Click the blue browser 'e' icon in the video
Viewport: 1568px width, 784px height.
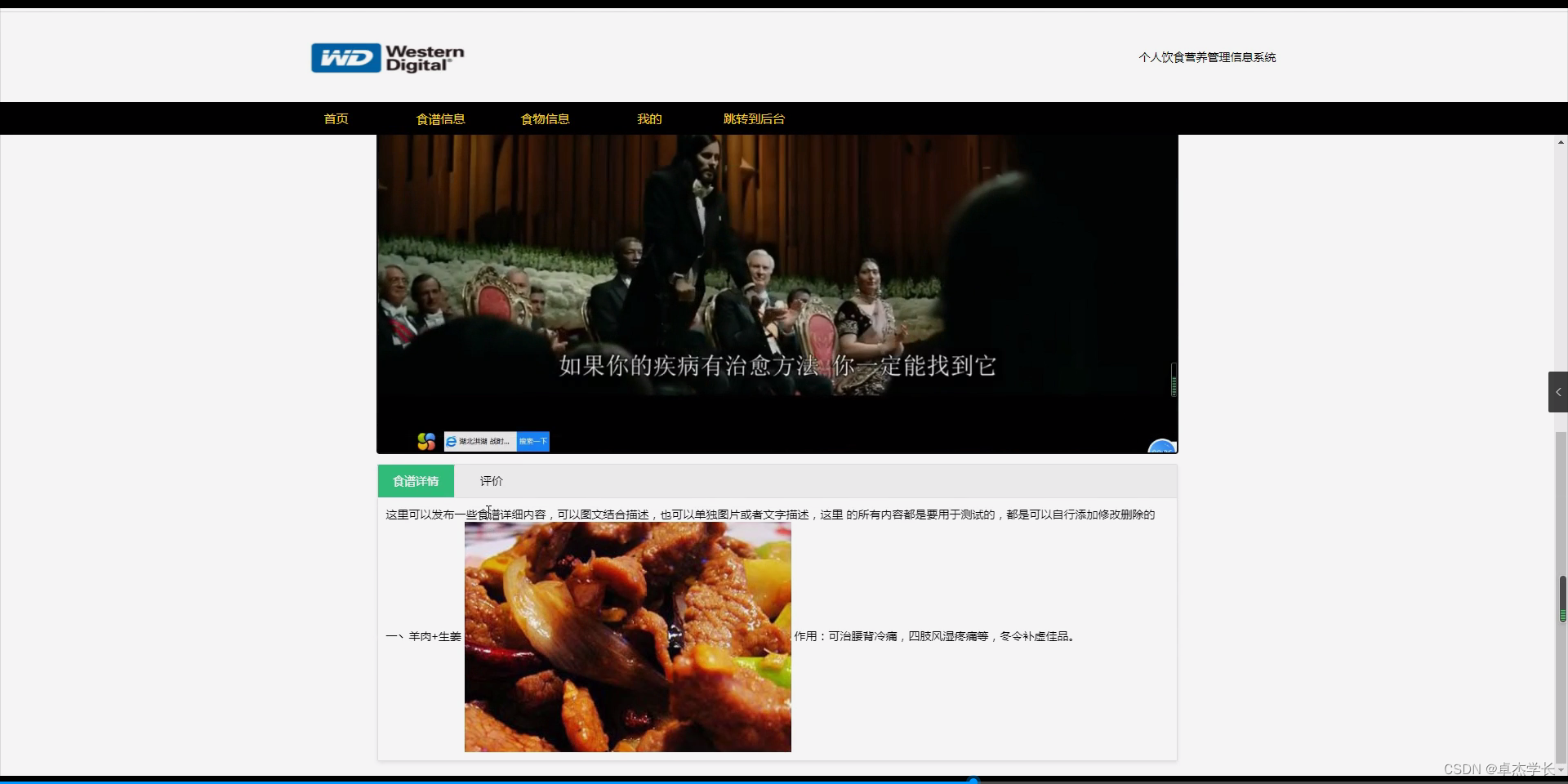(x=451, y=442)
